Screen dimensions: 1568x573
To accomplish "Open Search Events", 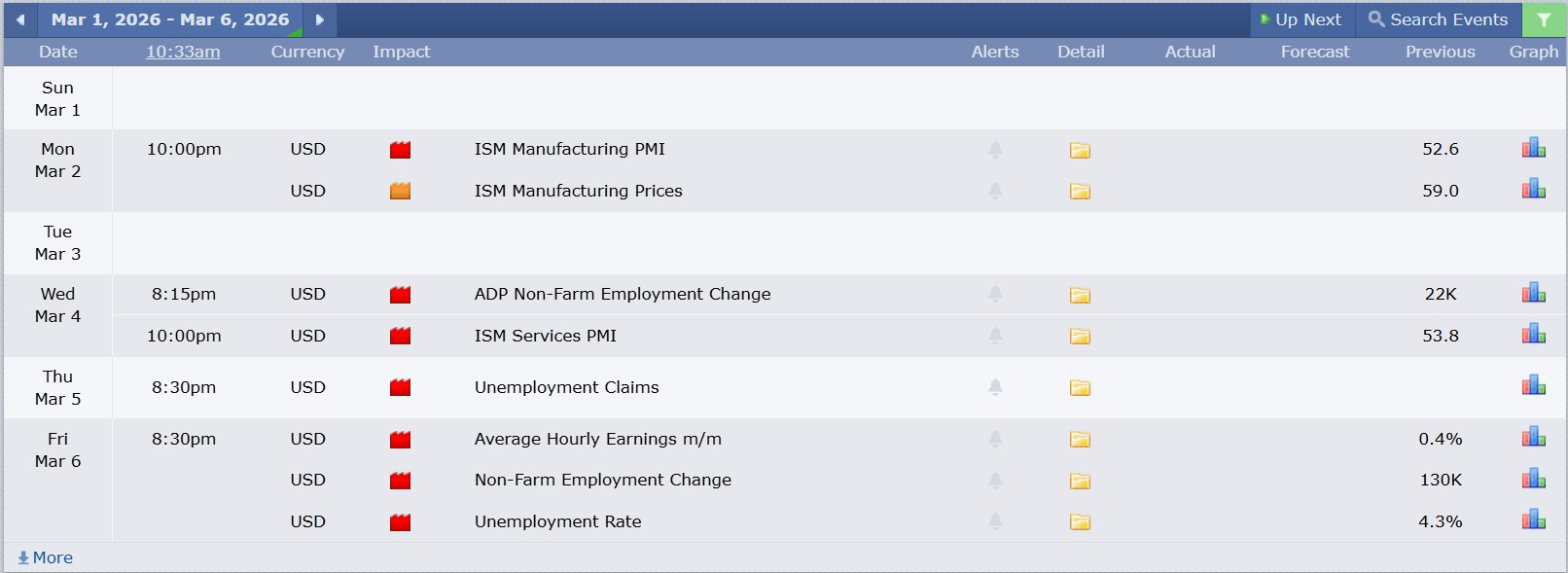I will (x=1438, y=19).
